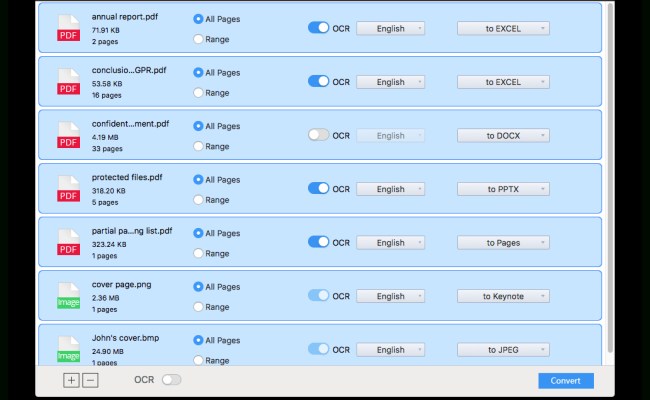Open English language dropdown for conclusio...GPR.pdf
Viewport: 650px width, 400px height.
click(390, 82)
